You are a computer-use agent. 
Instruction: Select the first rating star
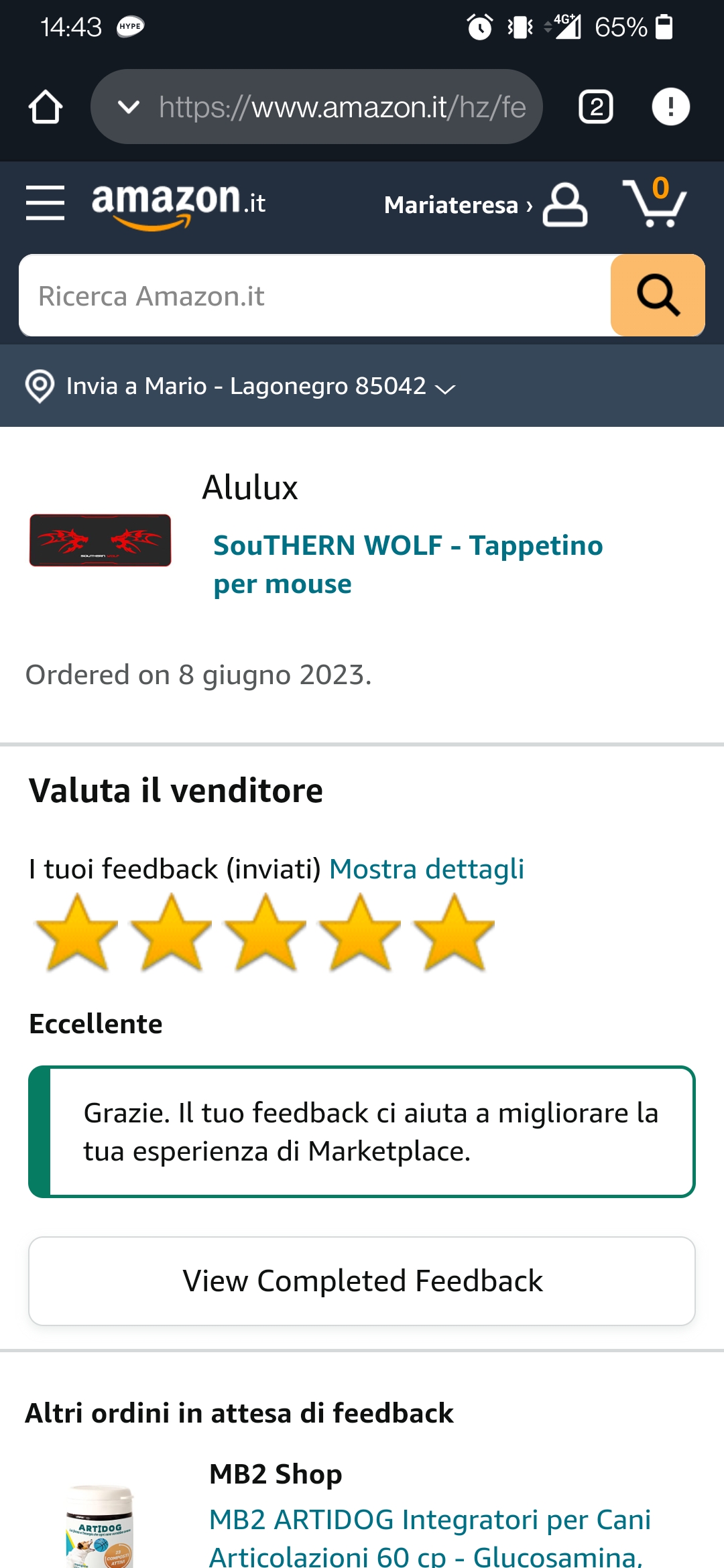pyautogui.click(x=76, y=933)
